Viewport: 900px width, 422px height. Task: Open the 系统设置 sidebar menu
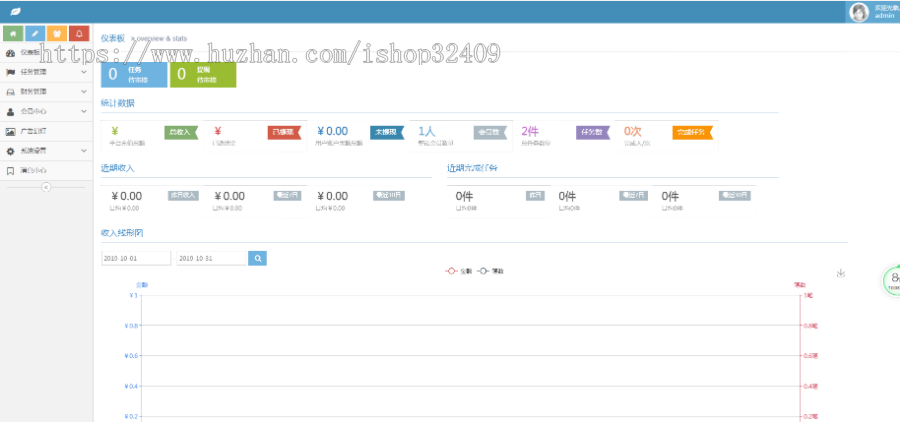tap(46, 151)
